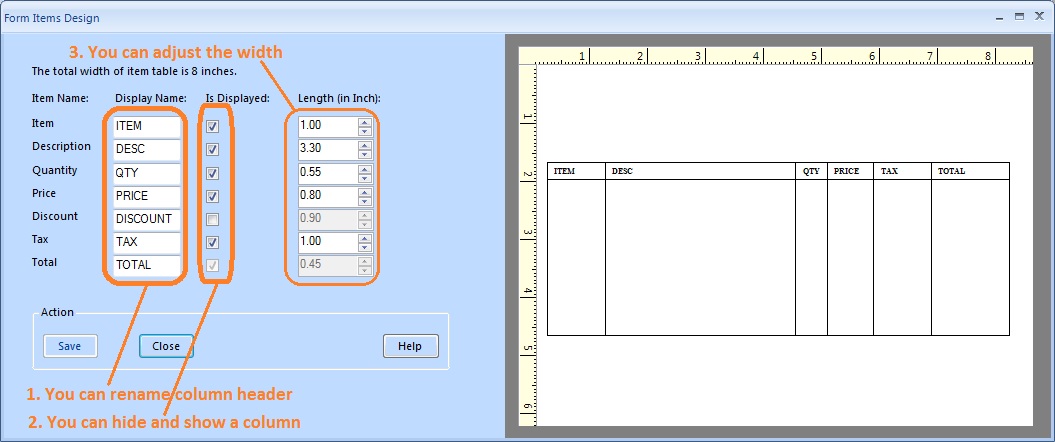
Task: Increase the Tax length with up arrow
Action: click(x=365, y=238)
